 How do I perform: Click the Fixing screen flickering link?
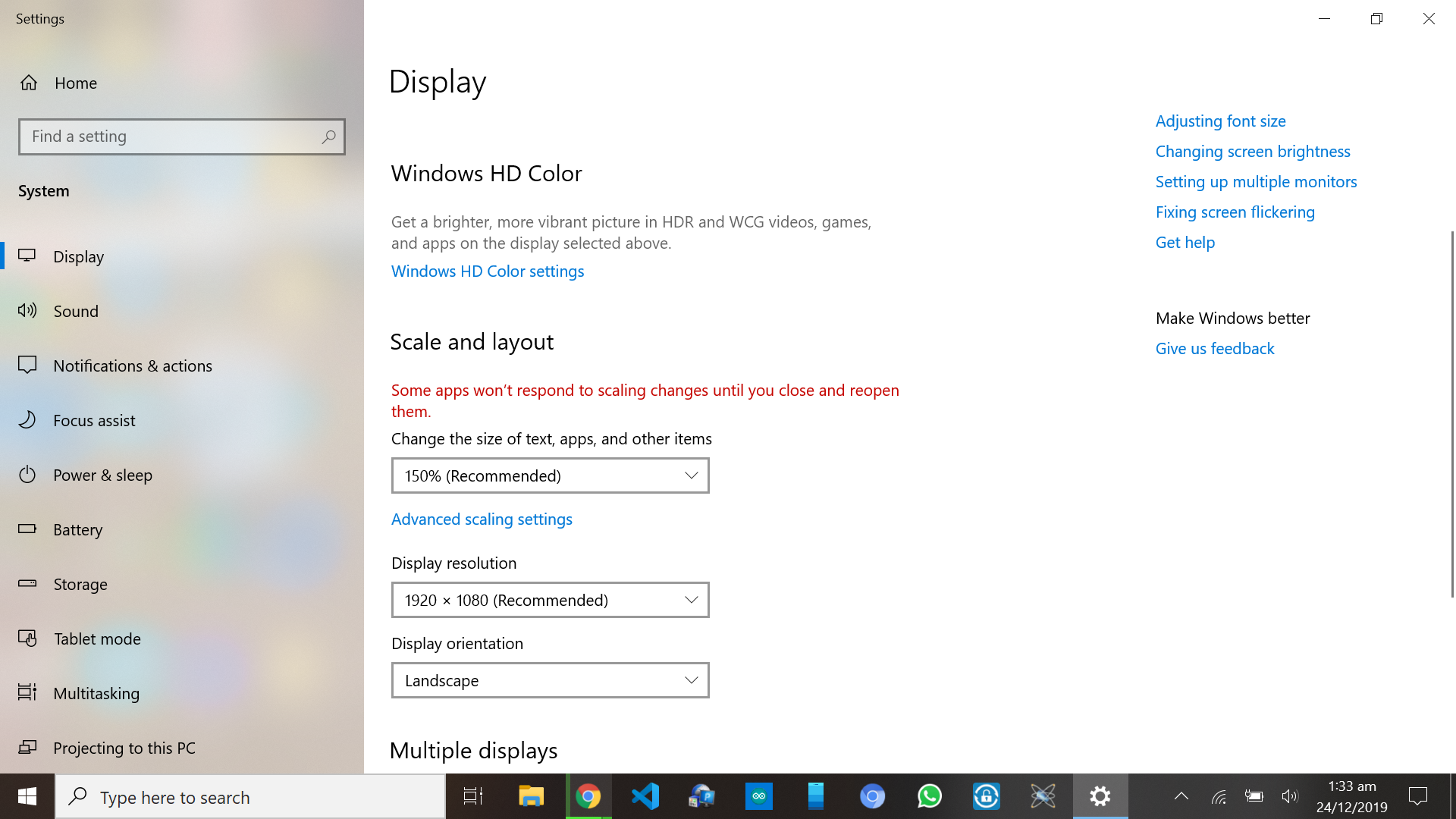[x=1235, y=212]
